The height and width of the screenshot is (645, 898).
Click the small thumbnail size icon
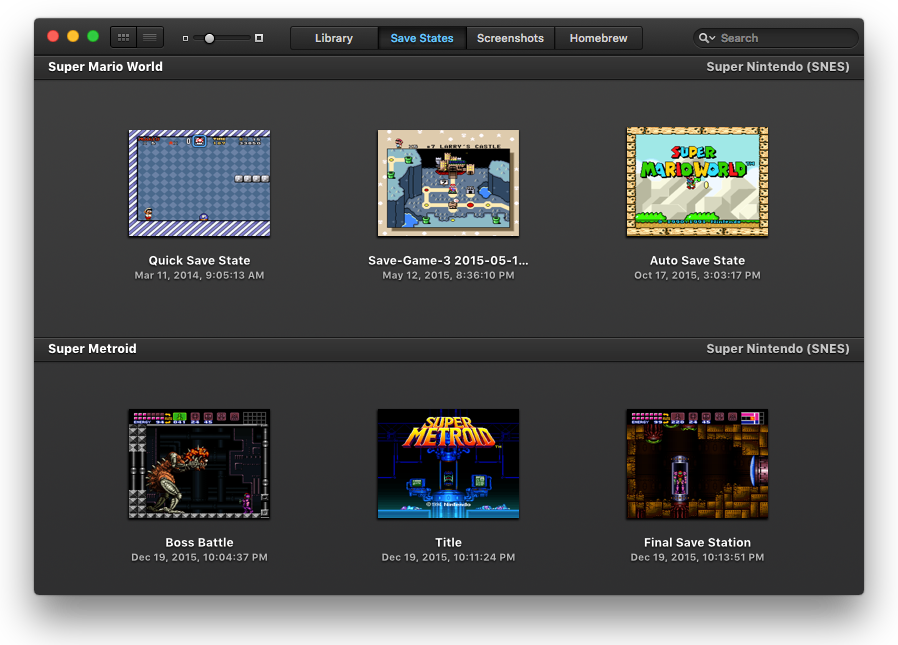tap(185, 38)
